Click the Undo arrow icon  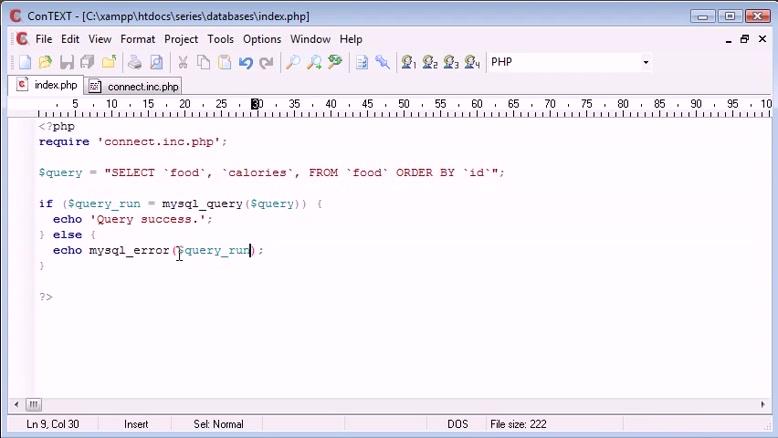(x=246, y=63)
